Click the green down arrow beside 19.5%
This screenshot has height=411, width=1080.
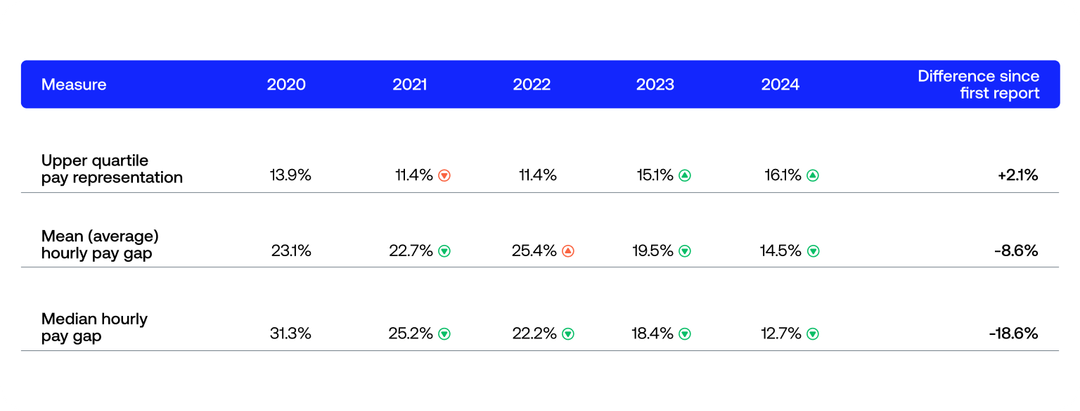point(685,251)
